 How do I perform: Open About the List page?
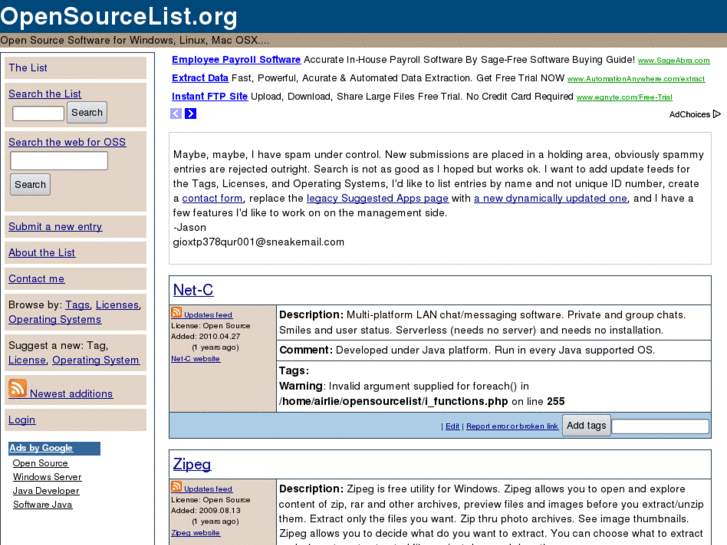(42, 252)
